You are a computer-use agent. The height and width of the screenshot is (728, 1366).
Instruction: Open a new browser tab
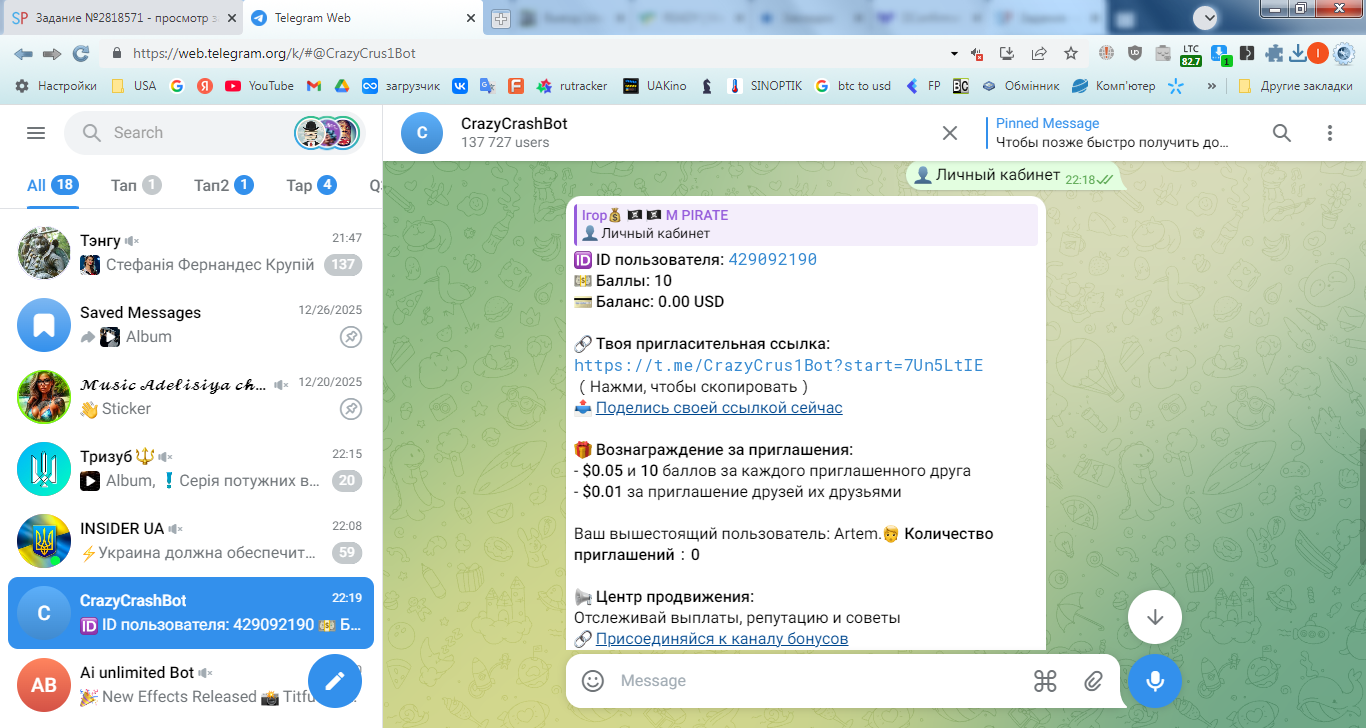pos(501,18)
